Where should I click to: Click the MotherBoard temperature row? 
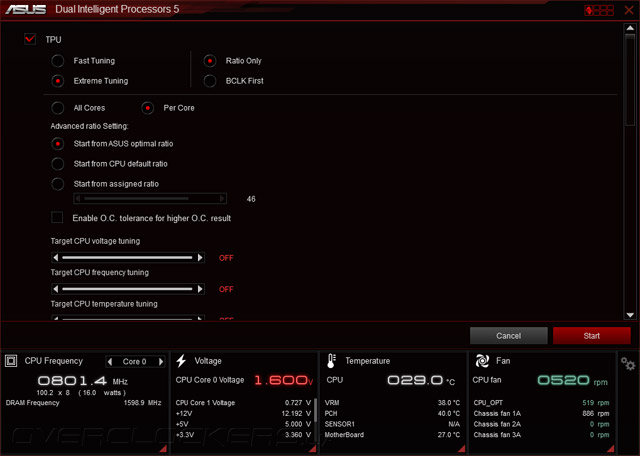pyautogui.click(x=392, y=435)
